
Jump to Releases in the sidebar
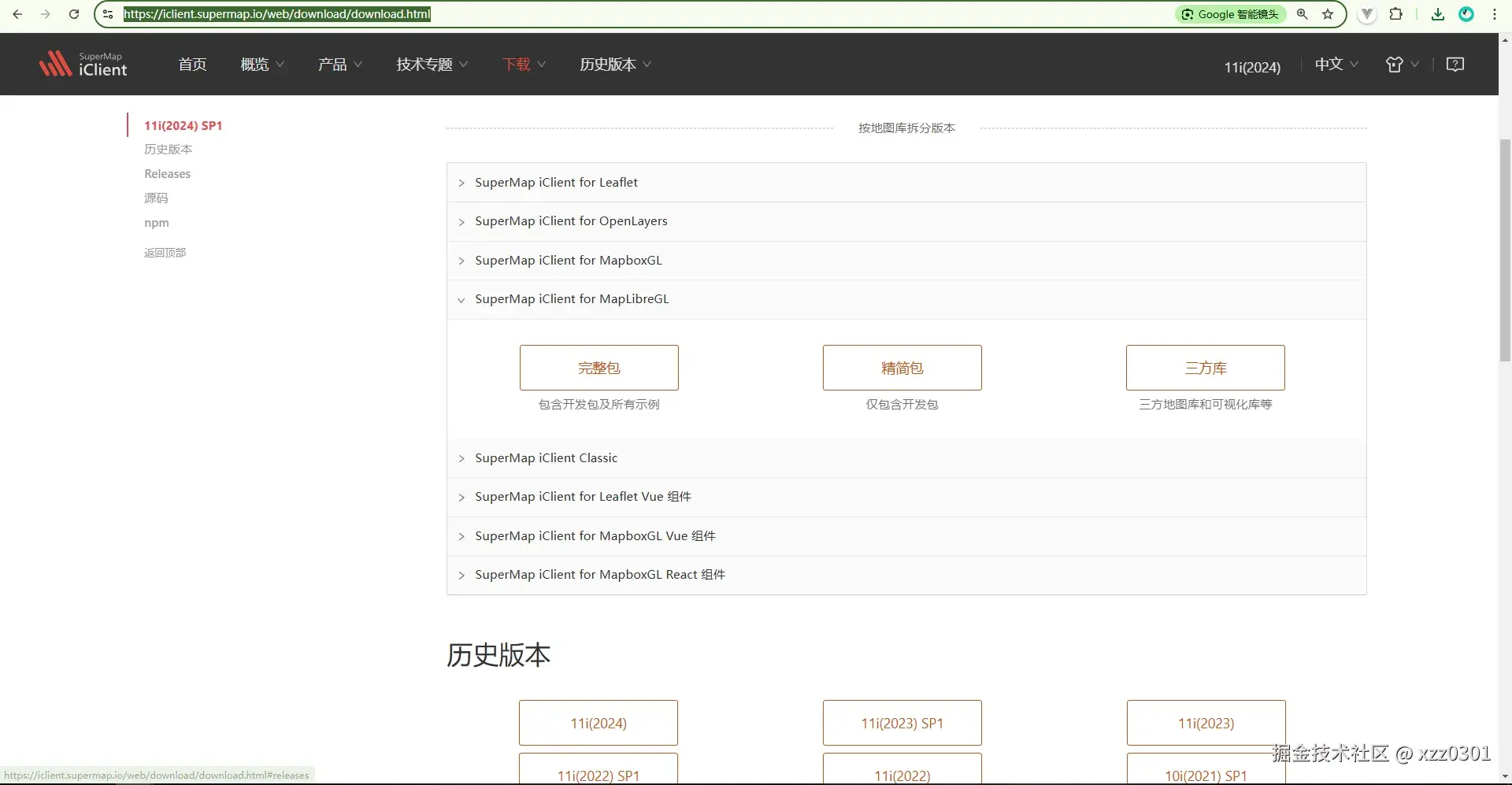coord(167,173)
